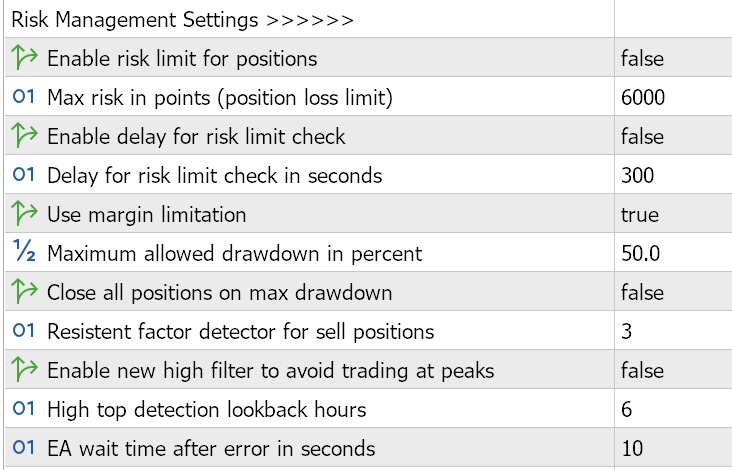Toggle false value of Close all positions on max drawdown
The height and width of the screenshot is (470, 732).
pos(673,291)
